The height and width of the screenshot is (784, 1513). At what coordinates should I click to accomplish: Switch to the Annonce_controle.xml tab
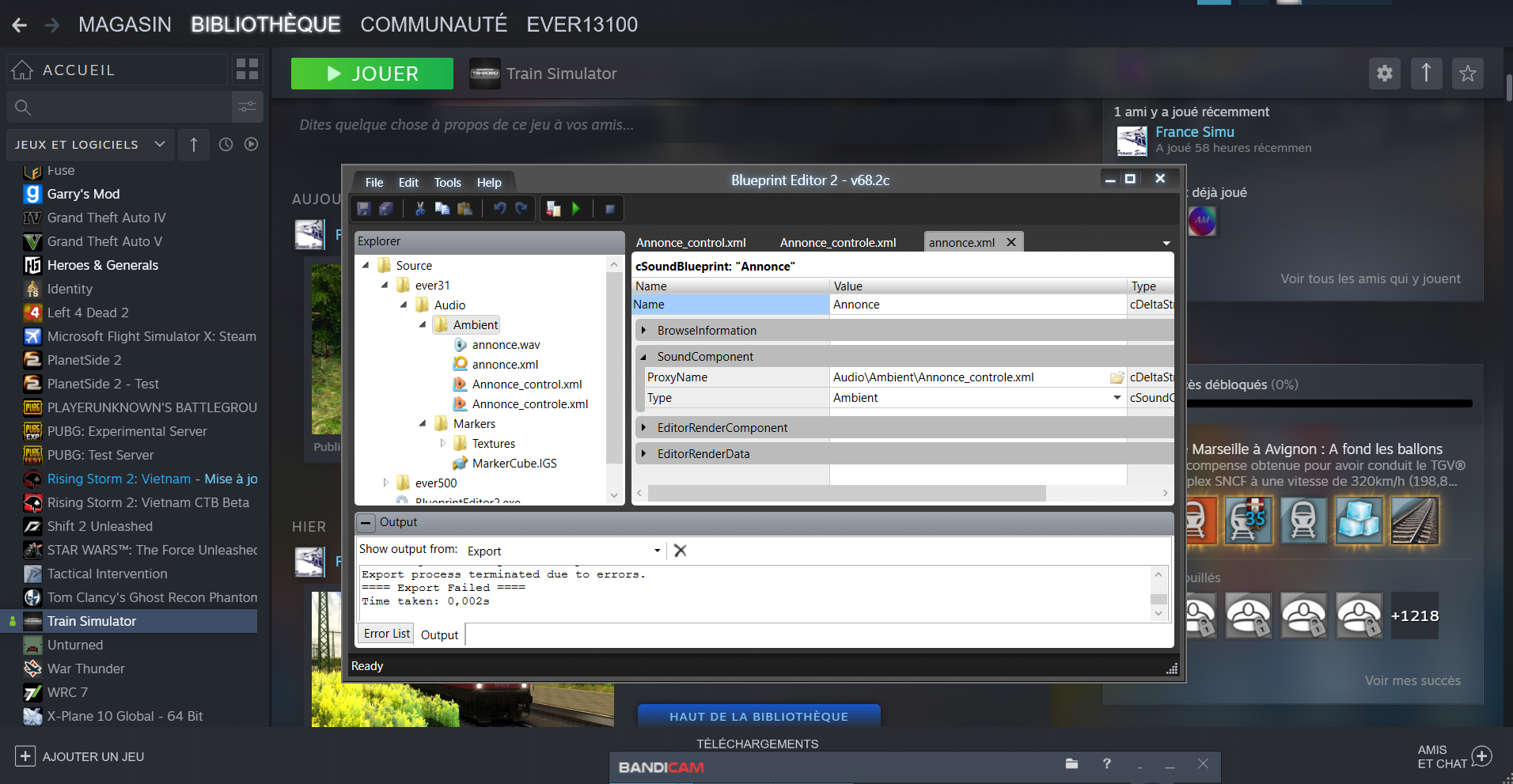(x=838, y=243)
